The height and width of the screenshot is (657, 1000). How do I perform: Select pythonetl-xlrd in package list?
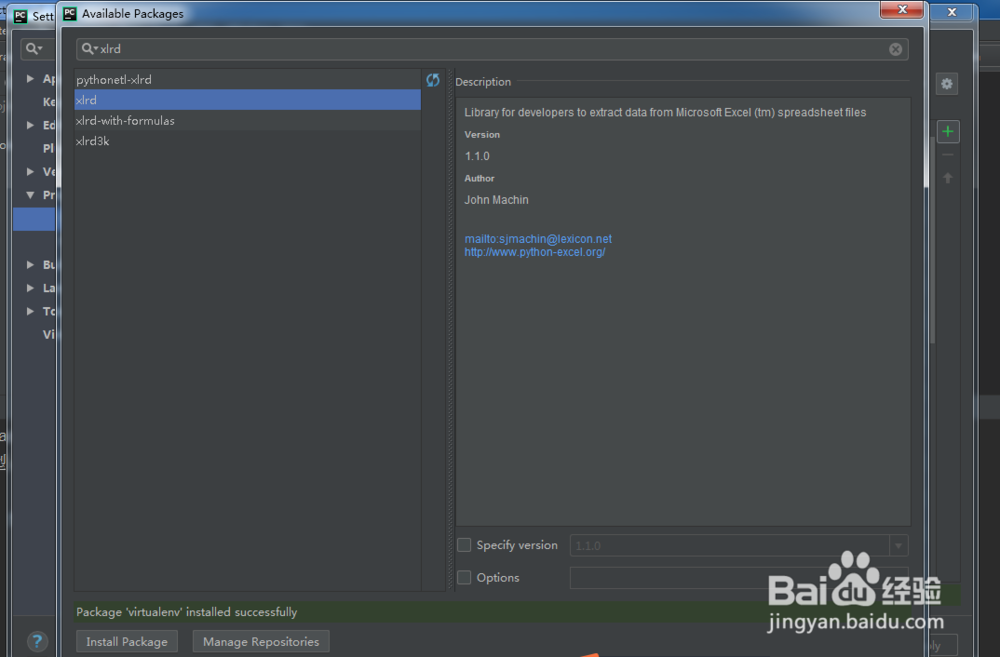pos(247,80)
